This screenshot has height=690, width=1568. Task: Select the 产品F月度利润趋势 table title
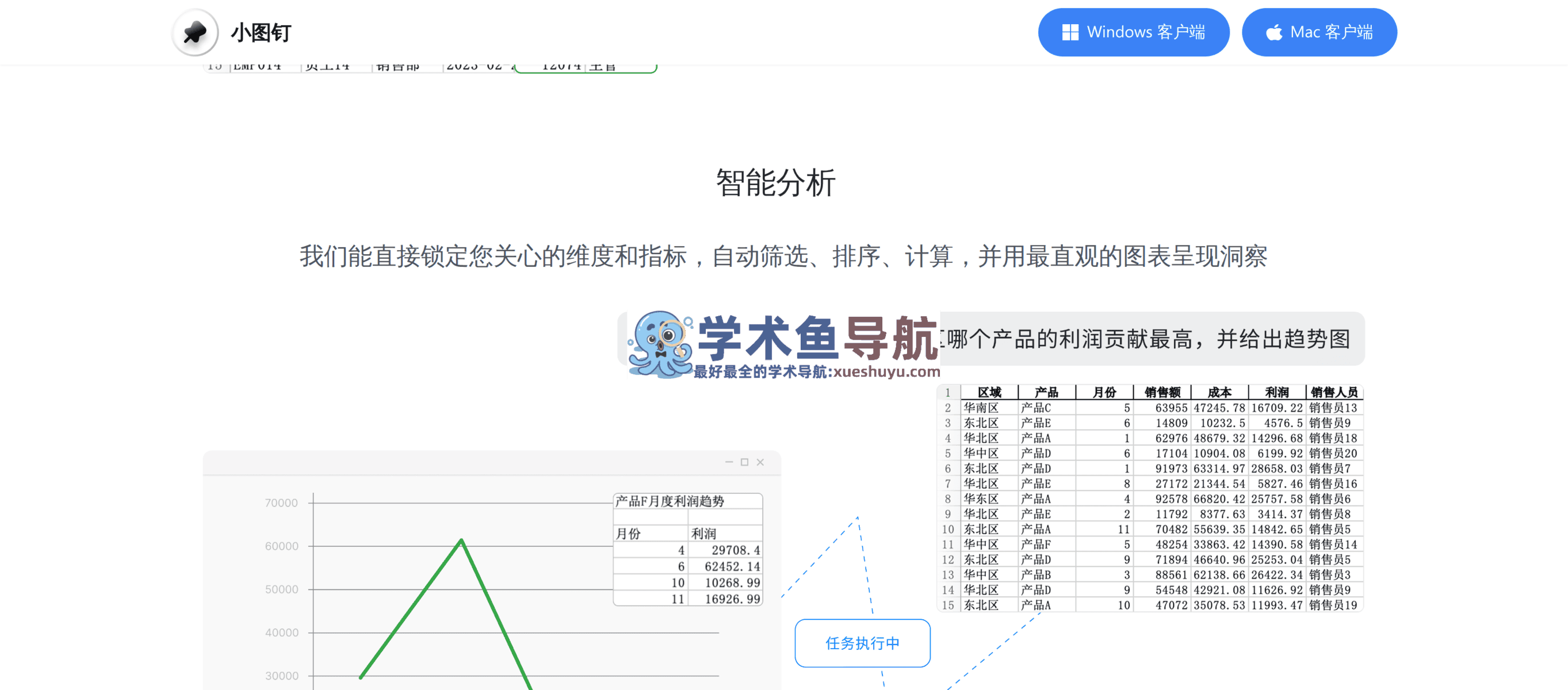(x=670, y=501)
